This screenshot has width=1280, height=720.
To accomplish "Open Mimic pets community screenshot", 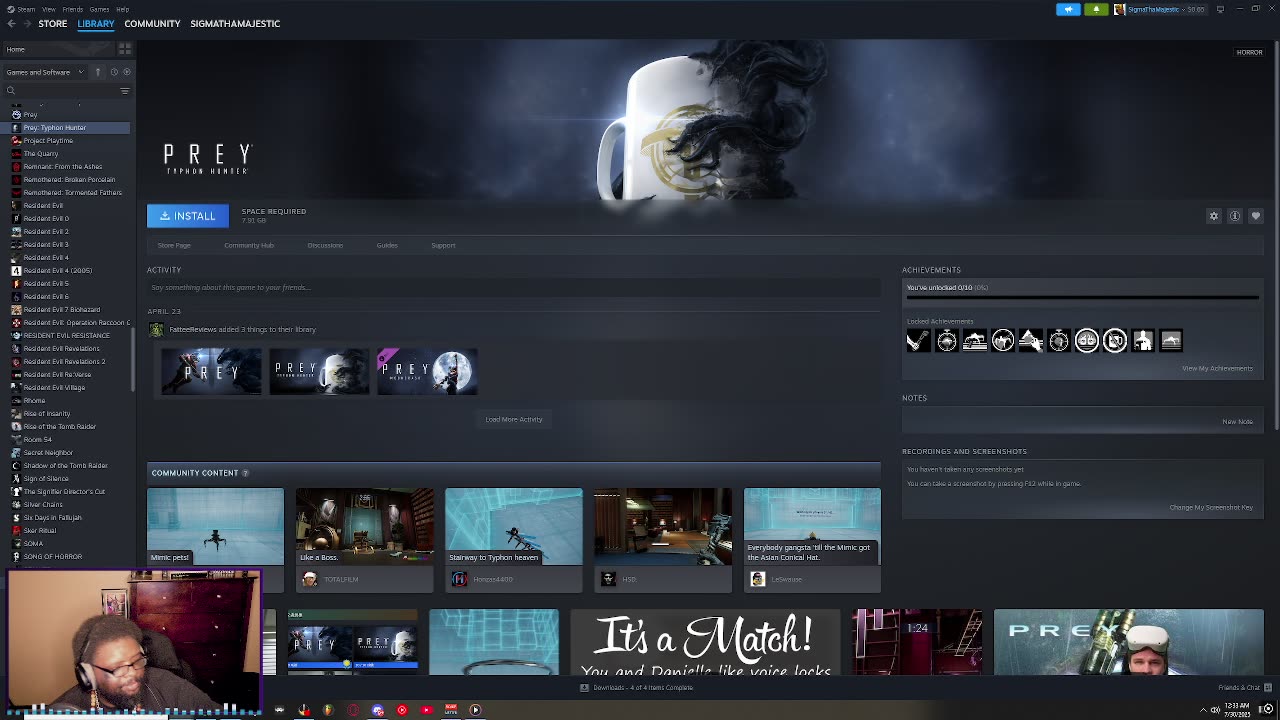I will pyautogui.click(x=215, y=526).
